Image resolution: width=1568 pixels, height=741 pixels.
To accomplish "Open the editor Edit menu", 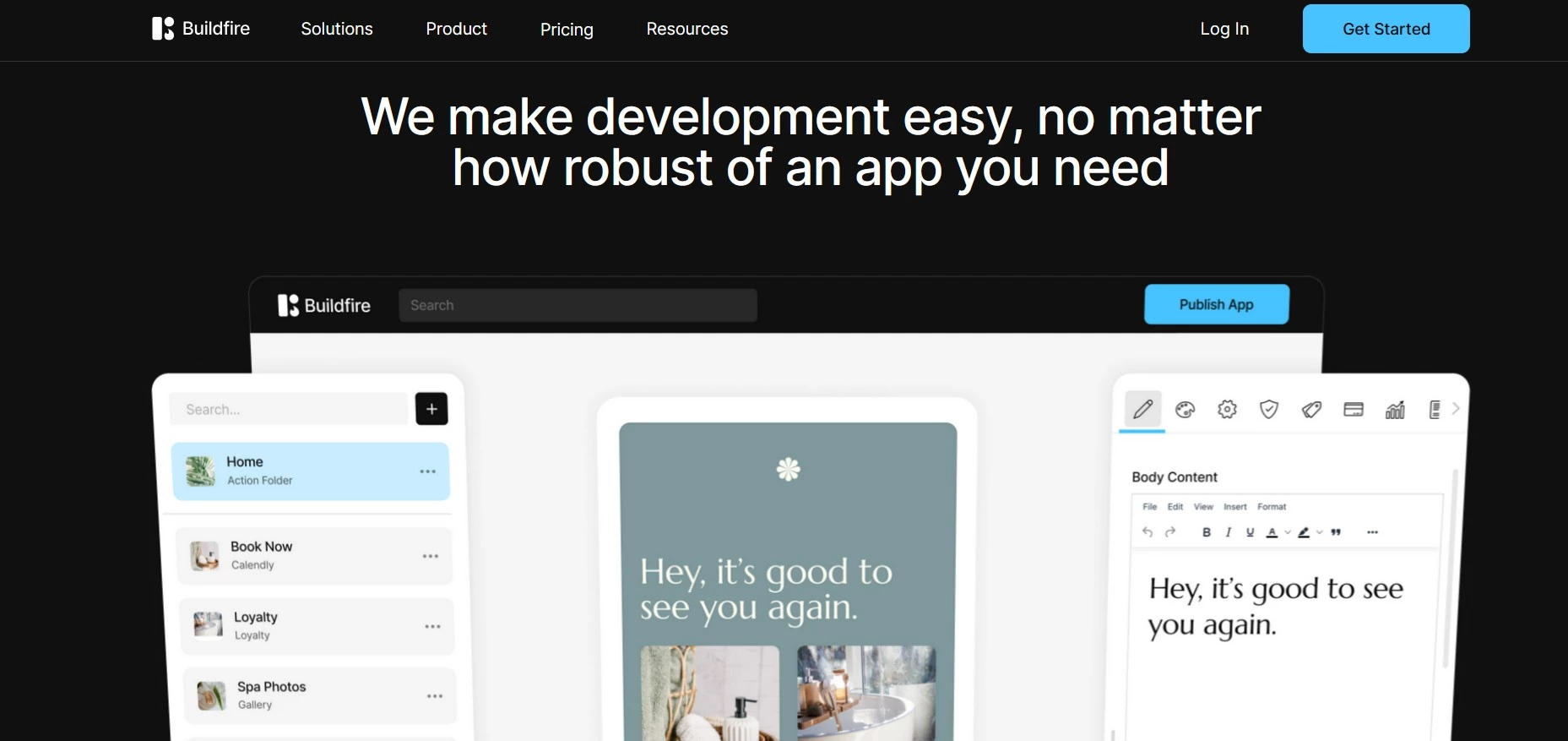I will (1175, 507).
